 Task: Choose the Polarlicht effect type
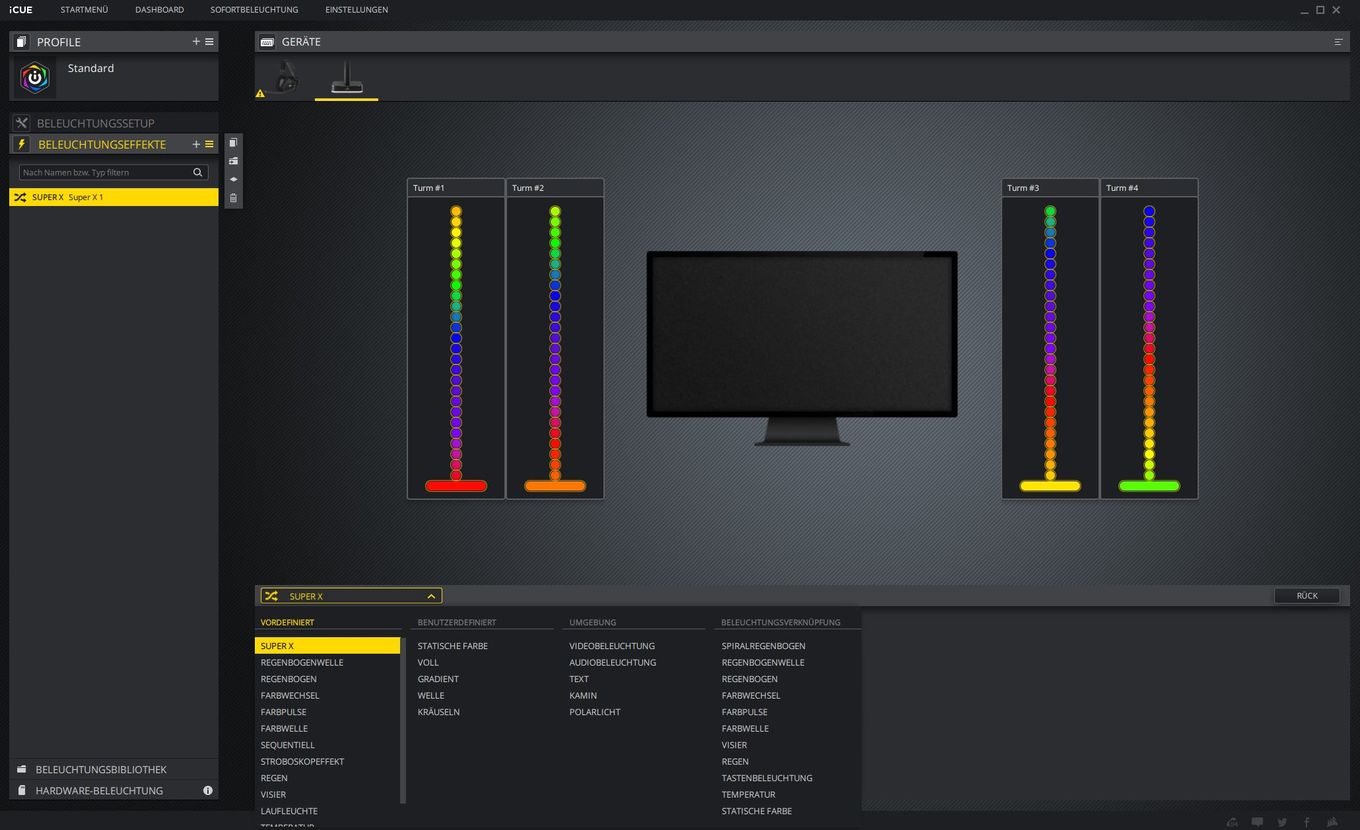tap(595, 712)
